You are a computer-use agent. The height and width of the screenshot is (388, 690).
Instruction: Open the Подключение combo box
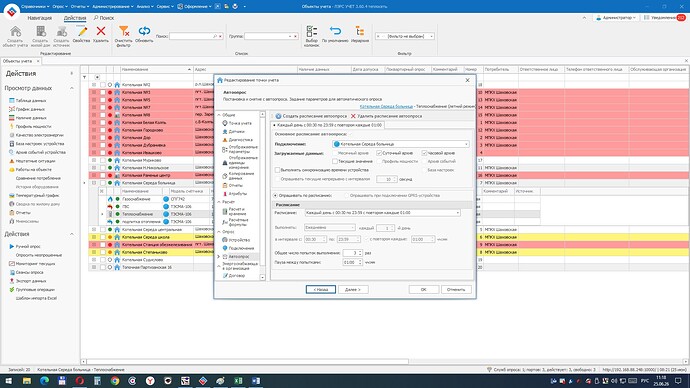(400, 144)
